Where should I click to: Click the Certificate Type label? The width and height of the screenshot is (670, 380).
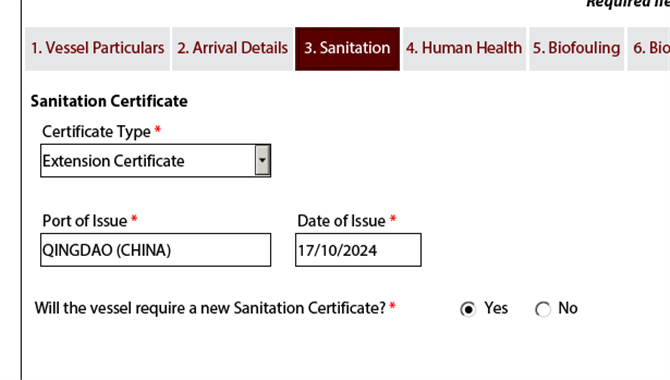click(96, 132)
